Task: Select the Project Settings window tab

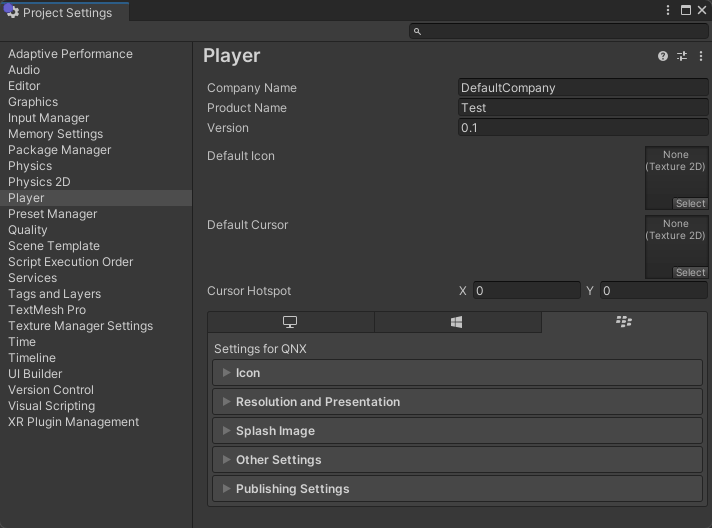Action: [x=64, y=12]
